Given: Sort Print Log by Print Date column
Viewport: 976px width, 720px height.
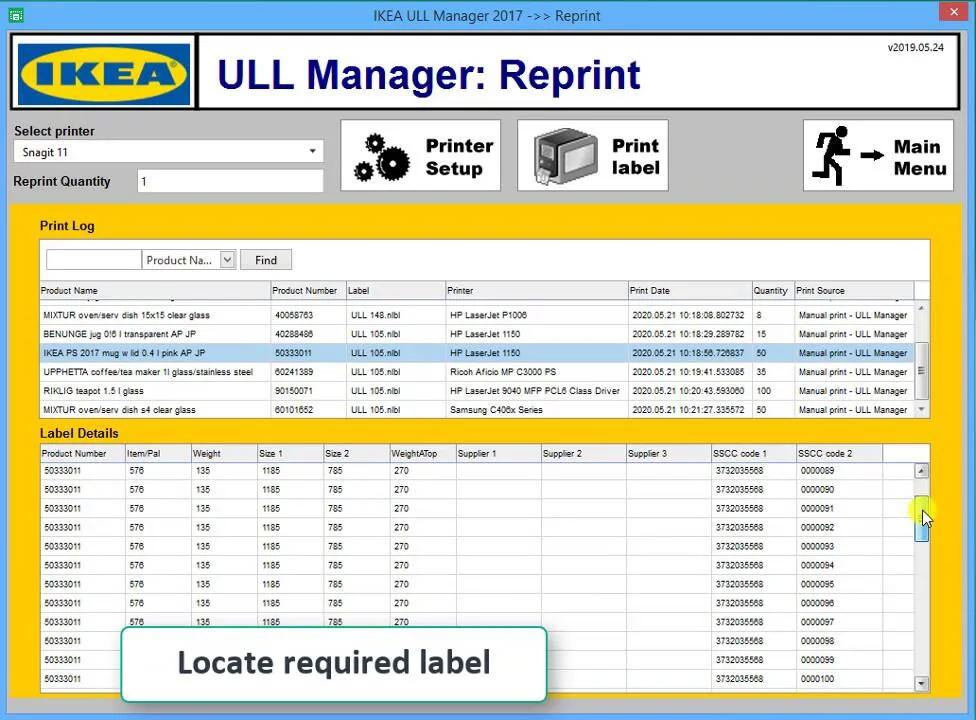Looking at the screenshot, I should pos(690,291).
